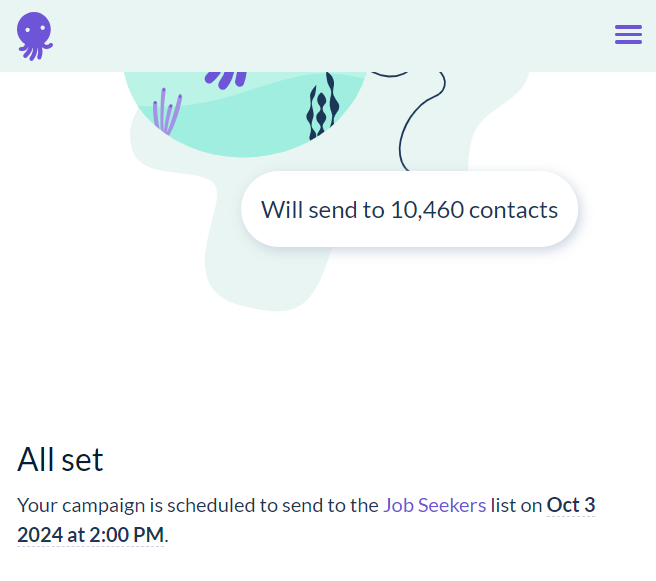Click the purple tentacles atop the illustration
The image size is (656, 581).
(227, 77)
